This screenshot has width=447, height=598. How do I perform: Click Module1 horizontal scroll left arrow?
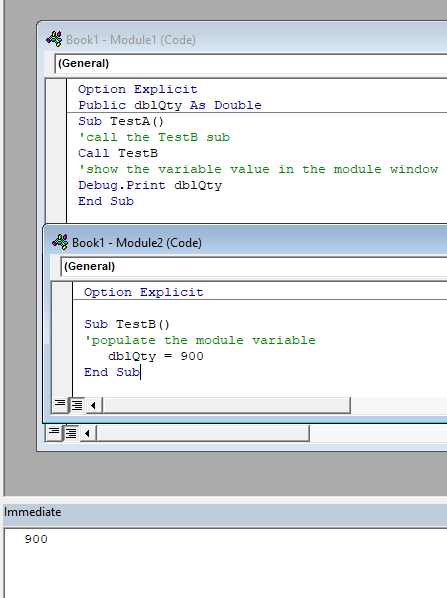(87, 433)
